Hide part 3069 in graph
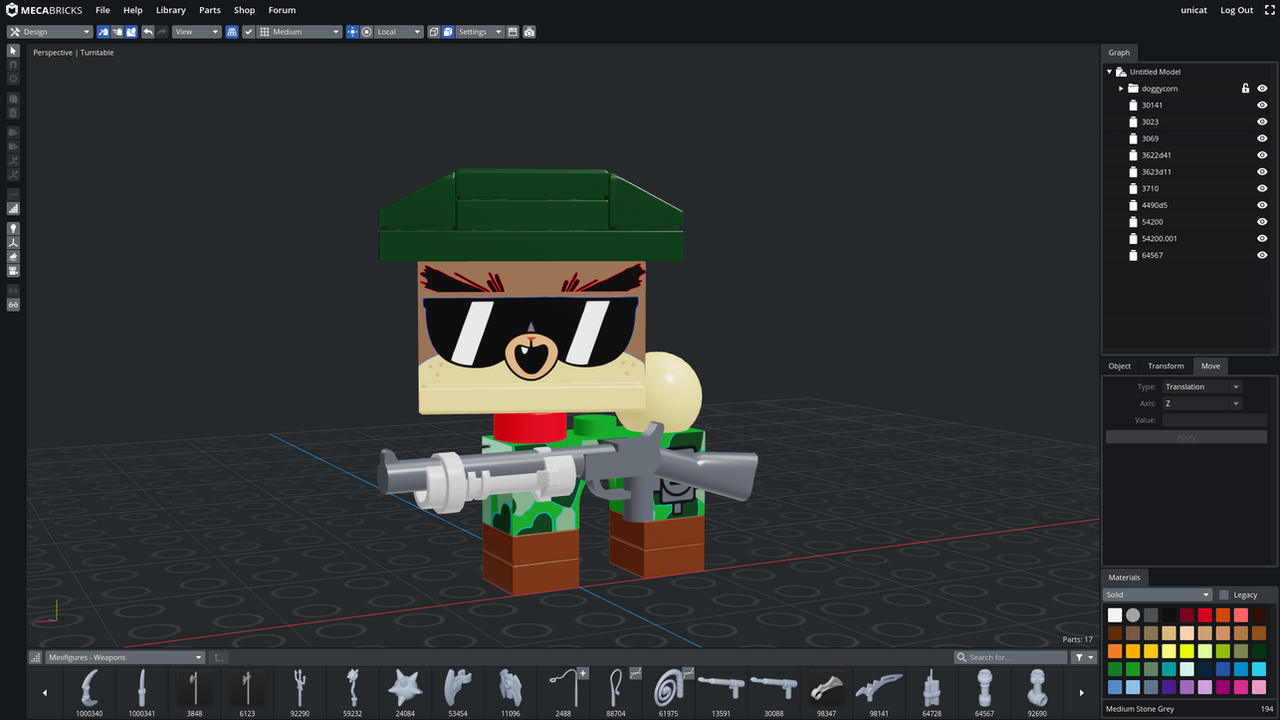The image size is (1280, 720). [1262, 138]
